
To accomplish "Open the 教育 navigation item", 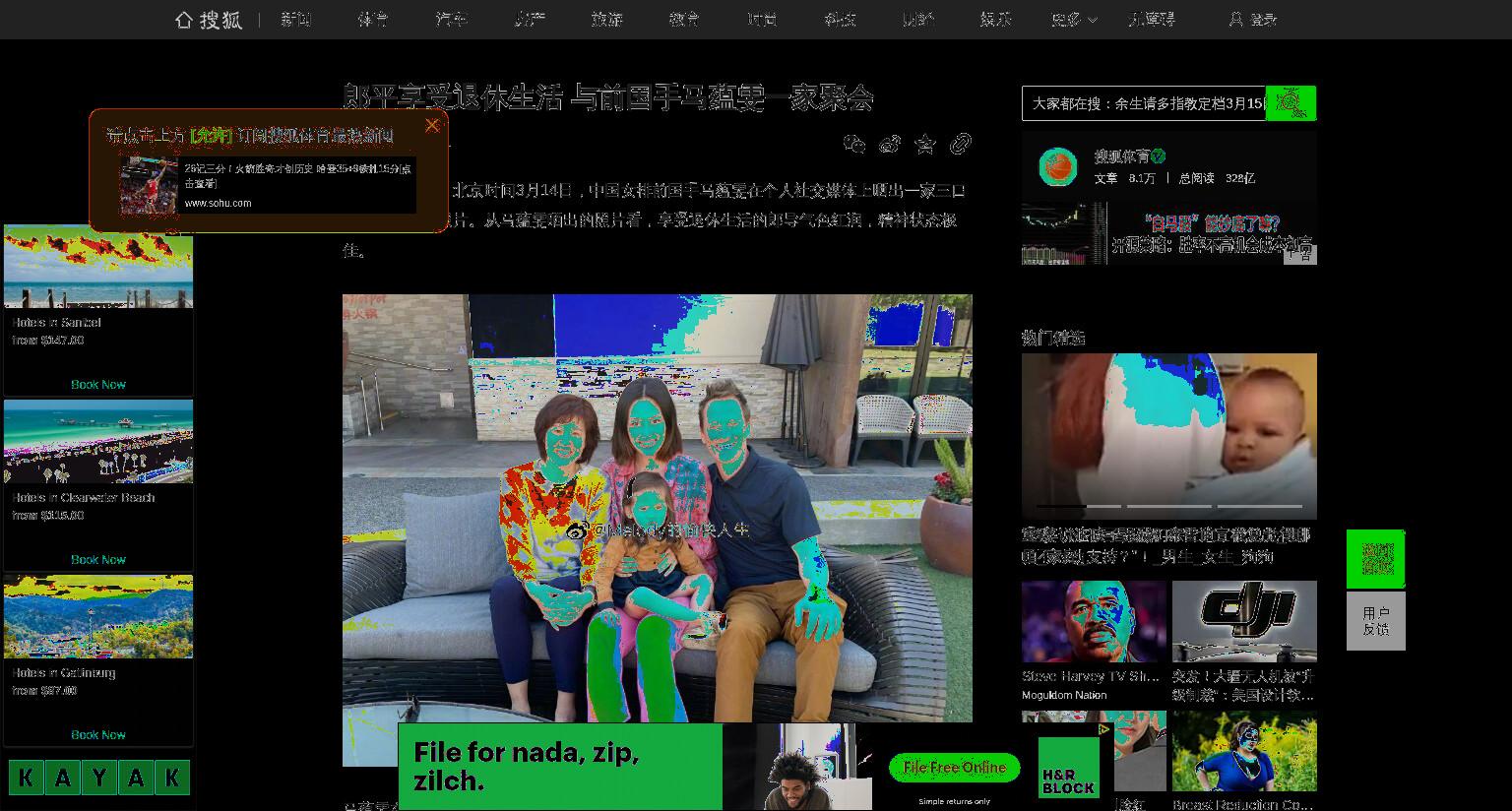I will [x=684, y=20].
